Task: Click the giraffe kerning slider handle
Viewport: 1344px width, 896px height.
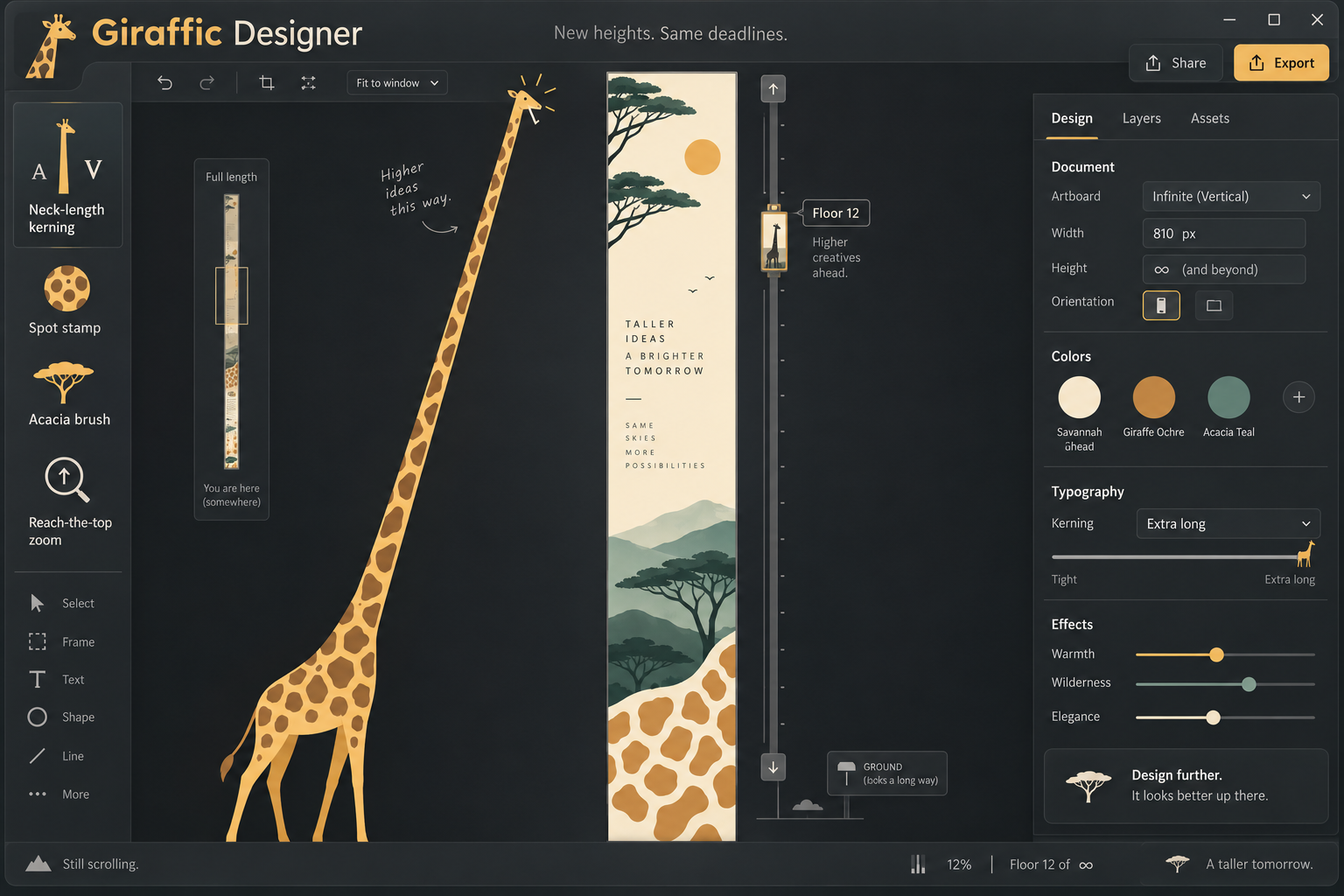Action: (1305, 554)
